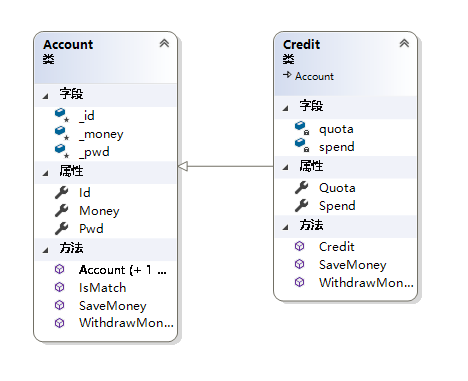This screenshot has width=468, height=381.
Task: Click the Quota property wrench icon
Action: (301, 188)
